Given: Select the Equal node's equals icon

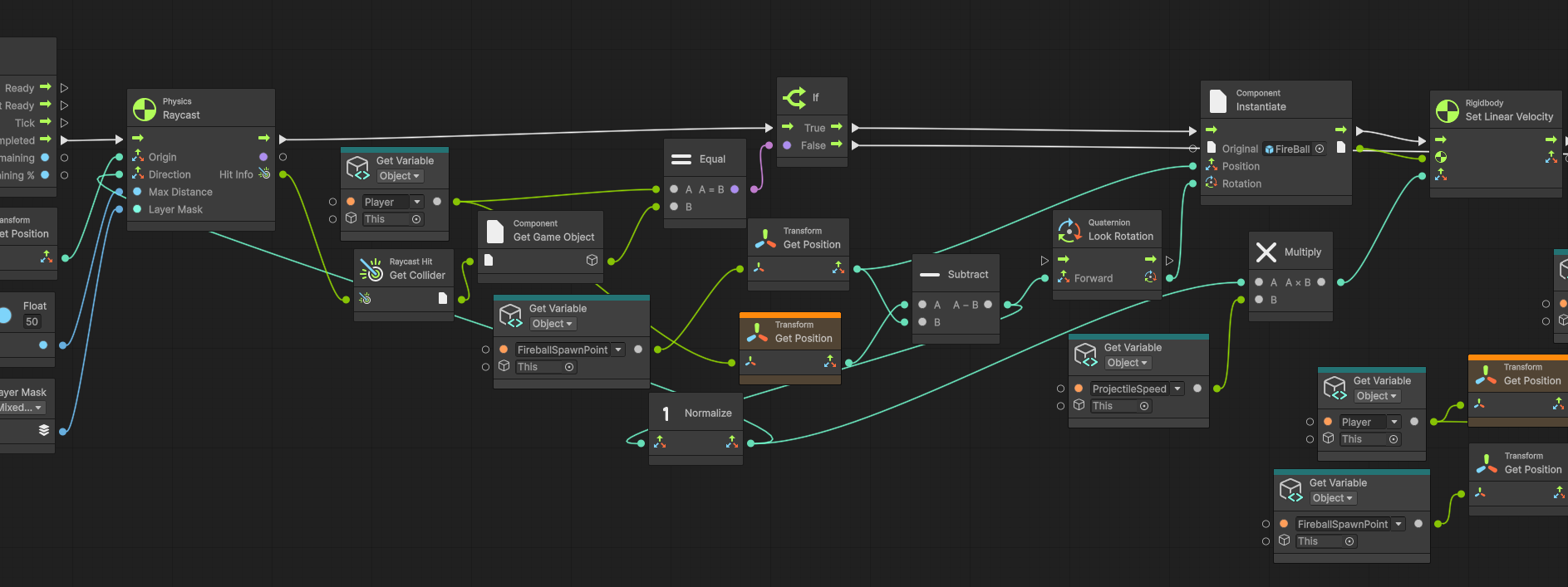Looking at the screenshot, I should (681, 159).
